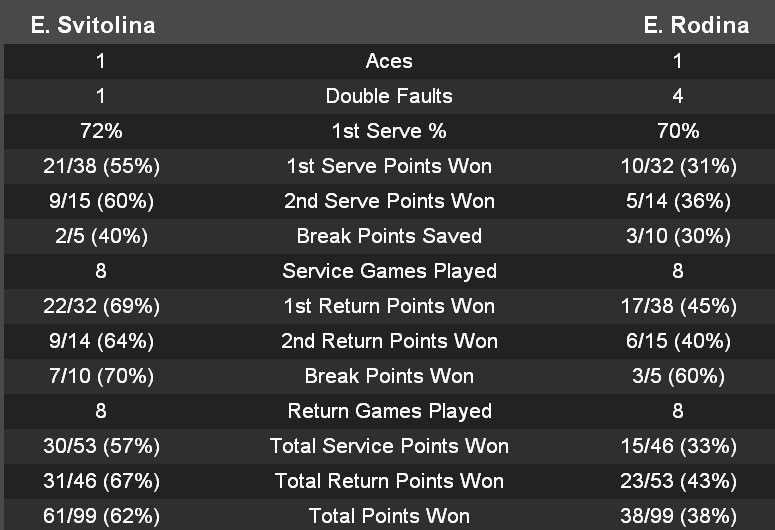Click the Total Return Points Won label
This screenshot has height=530, width=775.
pyautogui.click(x=389, y=481)
